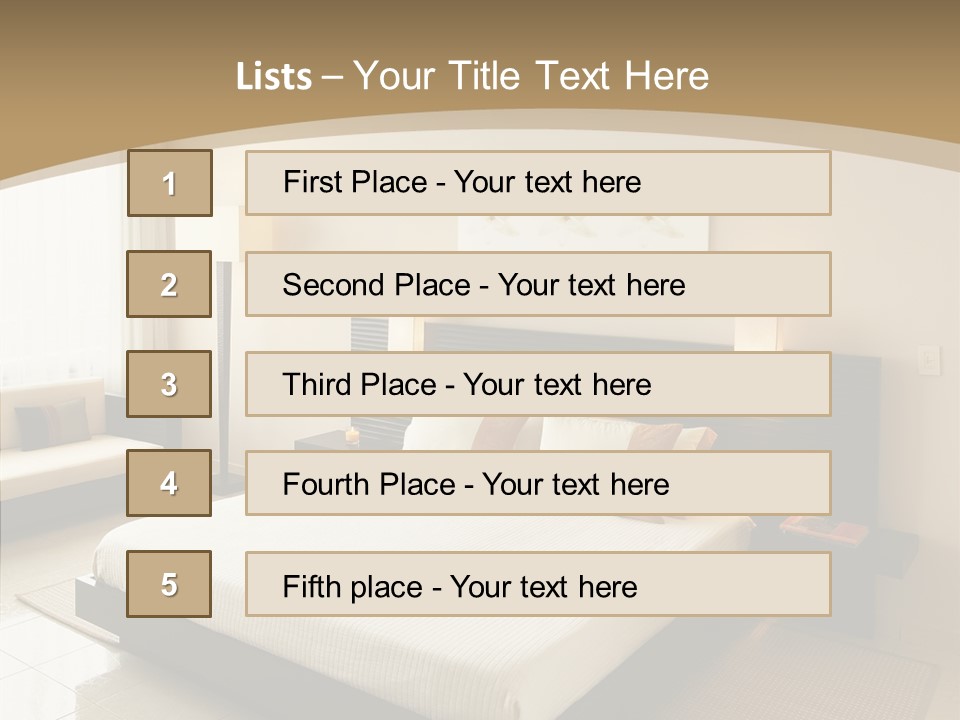Click the 'First Place - Your text here' box
The width and height of the screenshot is (960, 720).
tap(538, 183)
